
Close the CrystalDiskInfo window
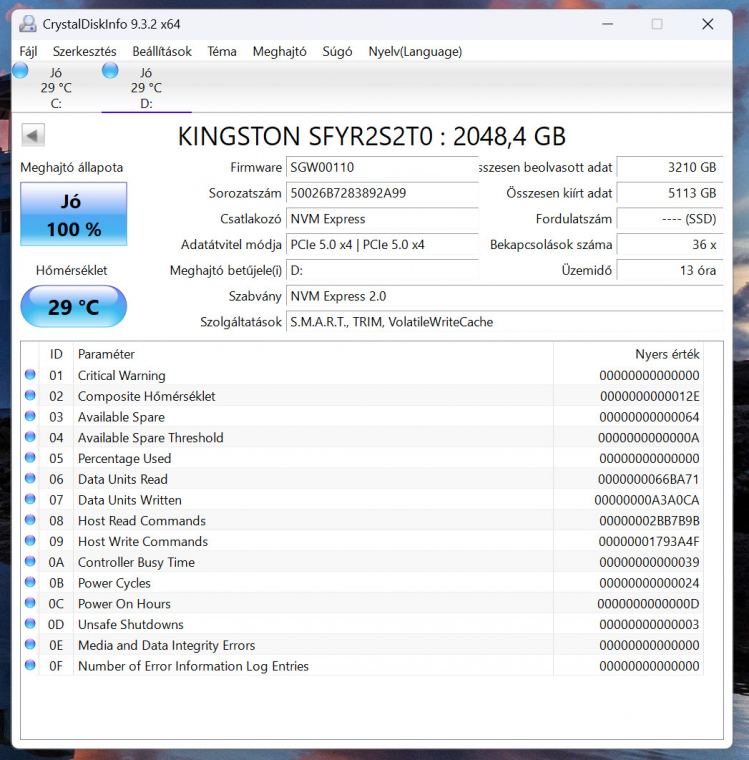coord(708,24)
